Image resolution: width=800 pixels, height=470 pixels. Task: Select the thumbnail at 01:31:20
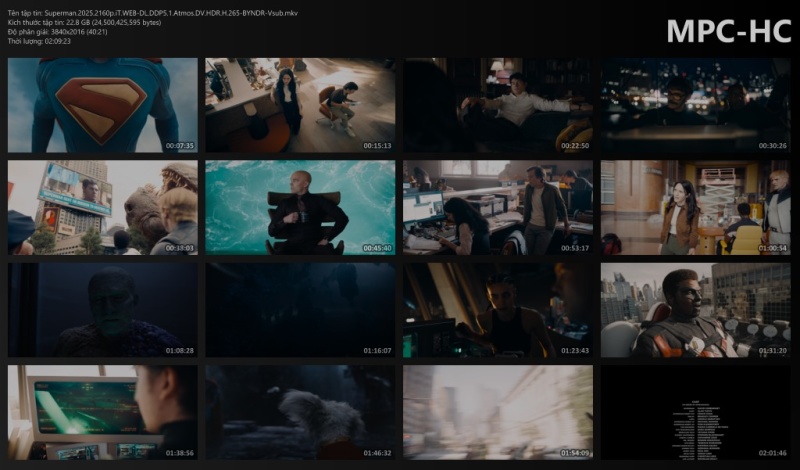point(695,310)
